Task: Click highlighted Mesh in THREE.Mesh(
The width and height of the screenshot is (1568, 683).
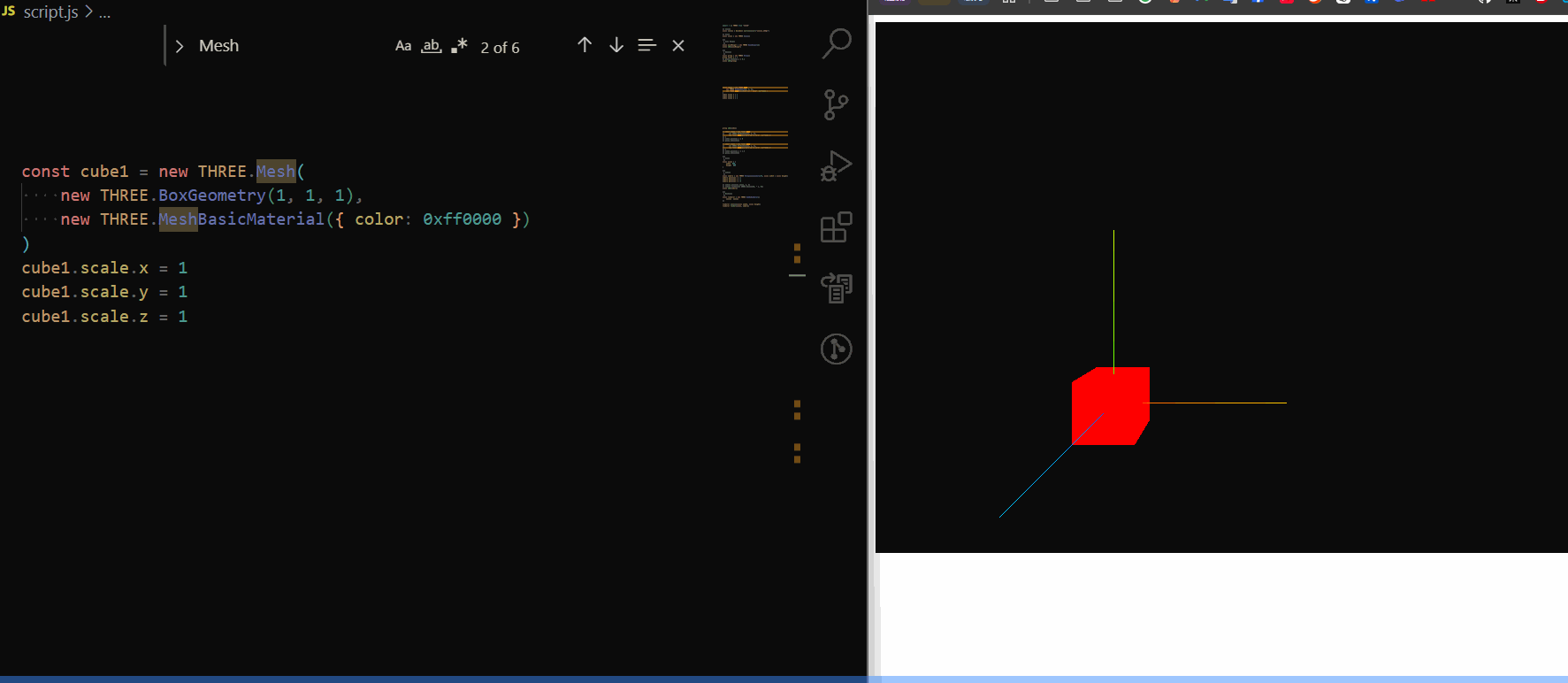Action: 276,172
